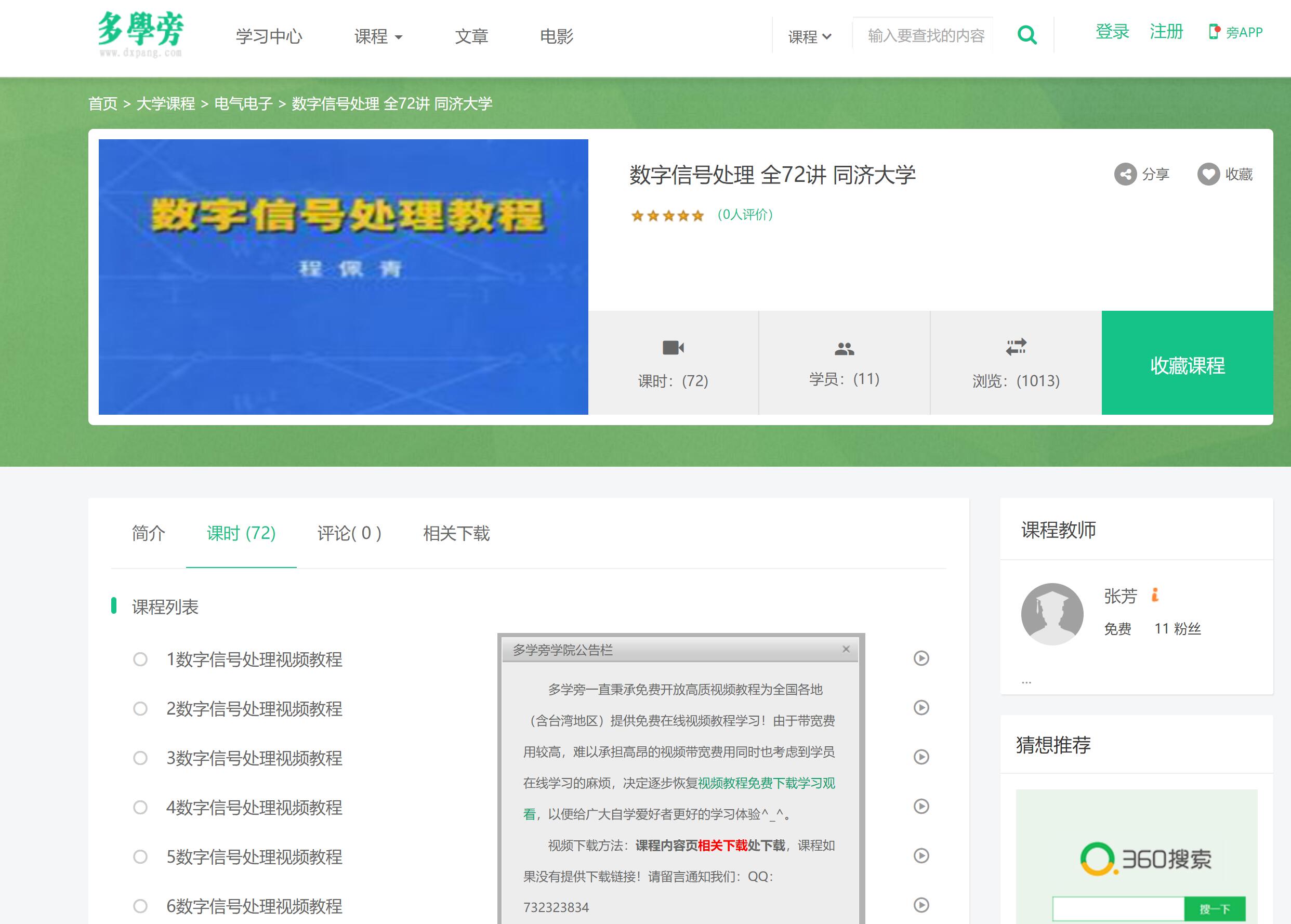Switch to the 评论( 0 ) tab
This screenshot has width=1291, height=924.
349,533
